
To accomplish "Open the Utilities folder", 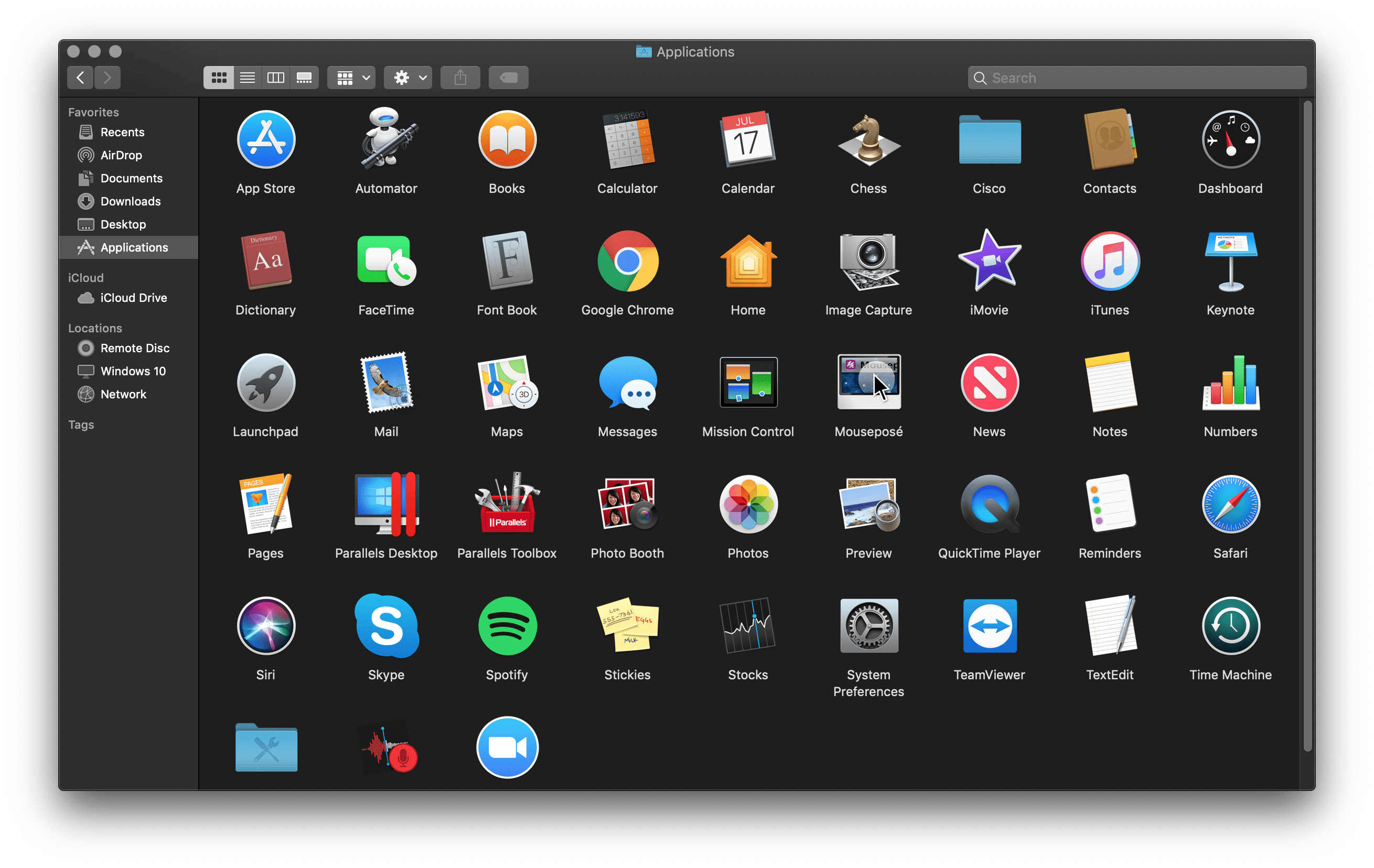I will [x=265, y=747].
